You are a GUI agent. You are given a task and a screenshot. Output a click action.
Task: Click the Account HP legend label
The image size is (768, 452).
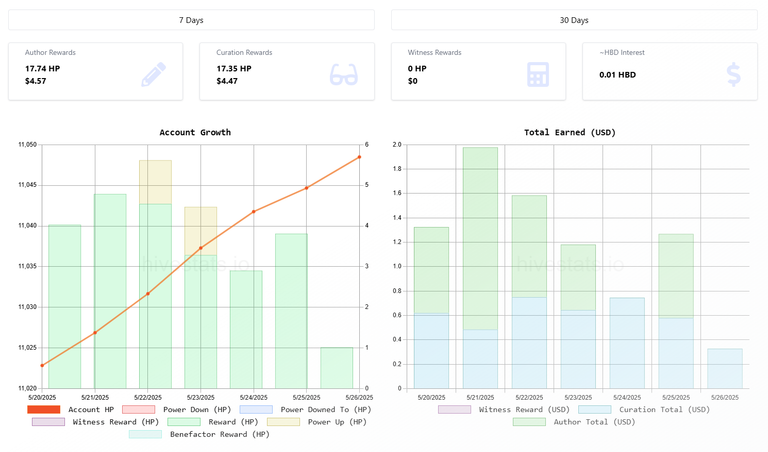(91, 409)
